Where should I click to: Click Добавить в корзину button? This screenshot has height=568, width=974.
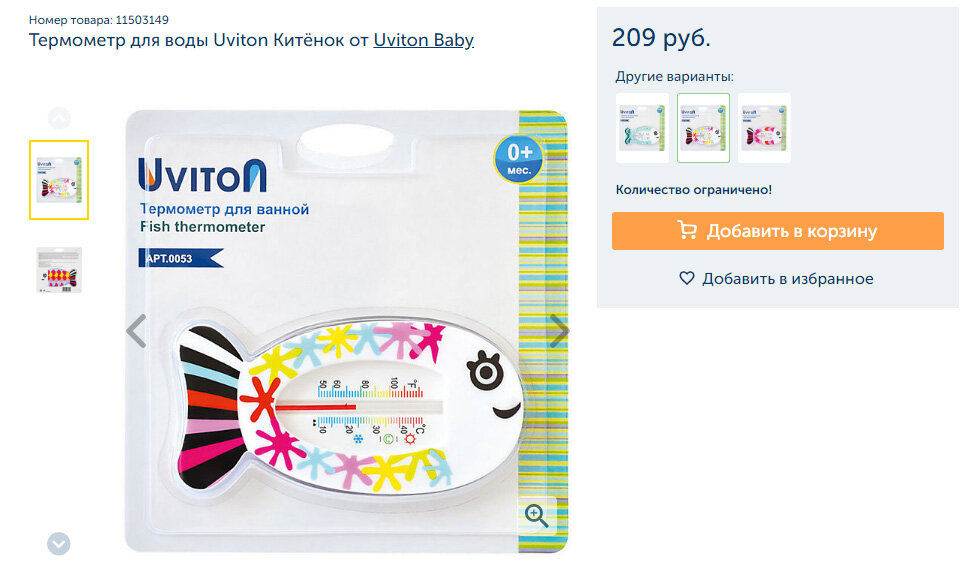pyautogui.click(x=778, y=231)
